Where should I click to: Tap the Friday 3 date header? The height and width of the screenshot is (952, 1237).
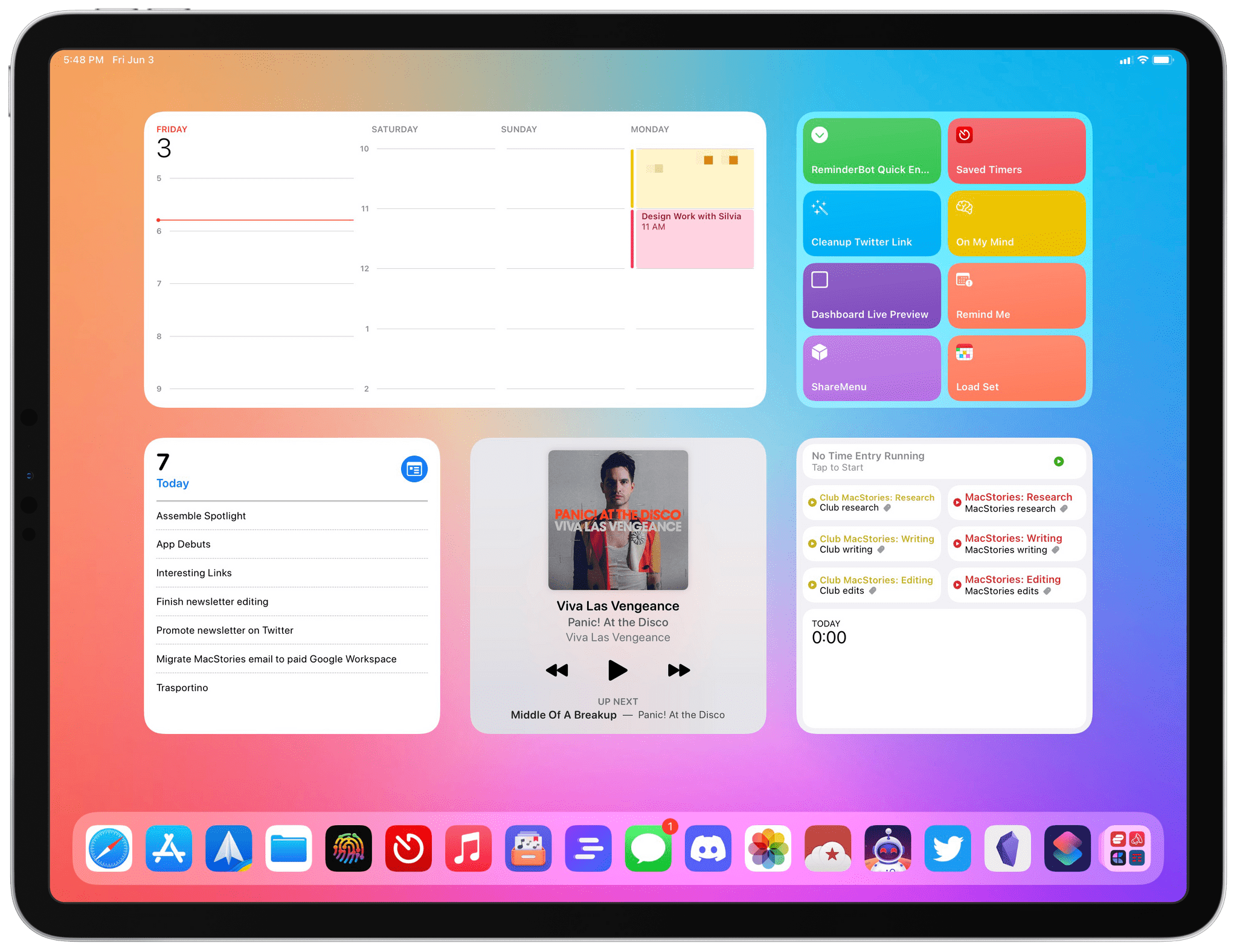[x=172, y=143]
